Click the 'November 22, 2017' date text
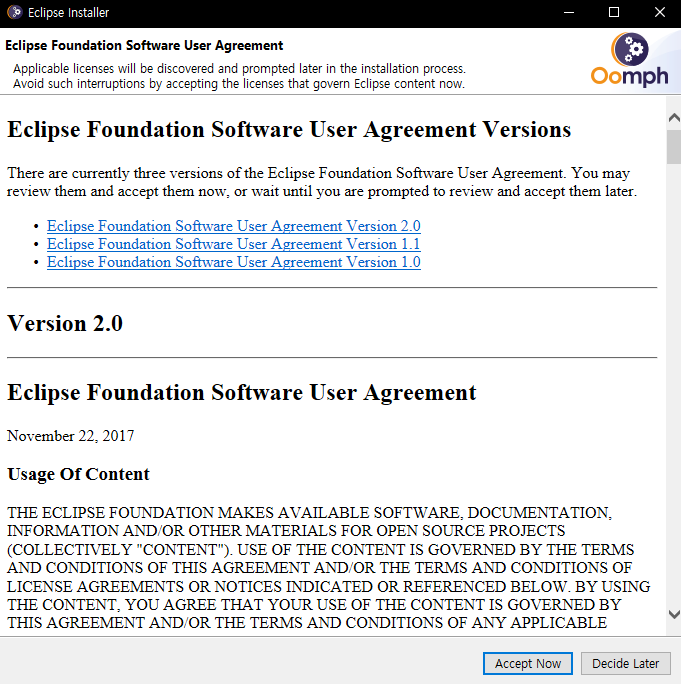 coord(71,436)
